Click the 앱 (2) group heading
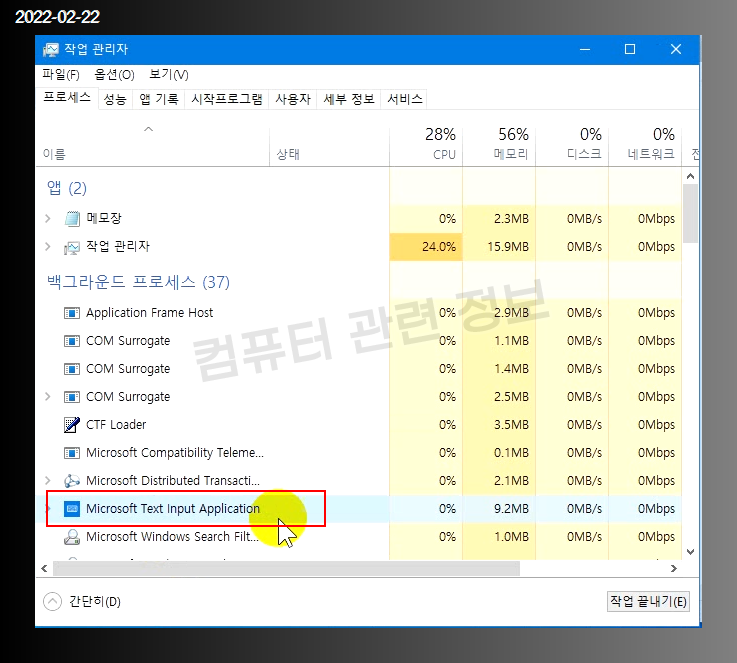The width and height of the screenshot is (737, 663). click(x=67, y=188)
